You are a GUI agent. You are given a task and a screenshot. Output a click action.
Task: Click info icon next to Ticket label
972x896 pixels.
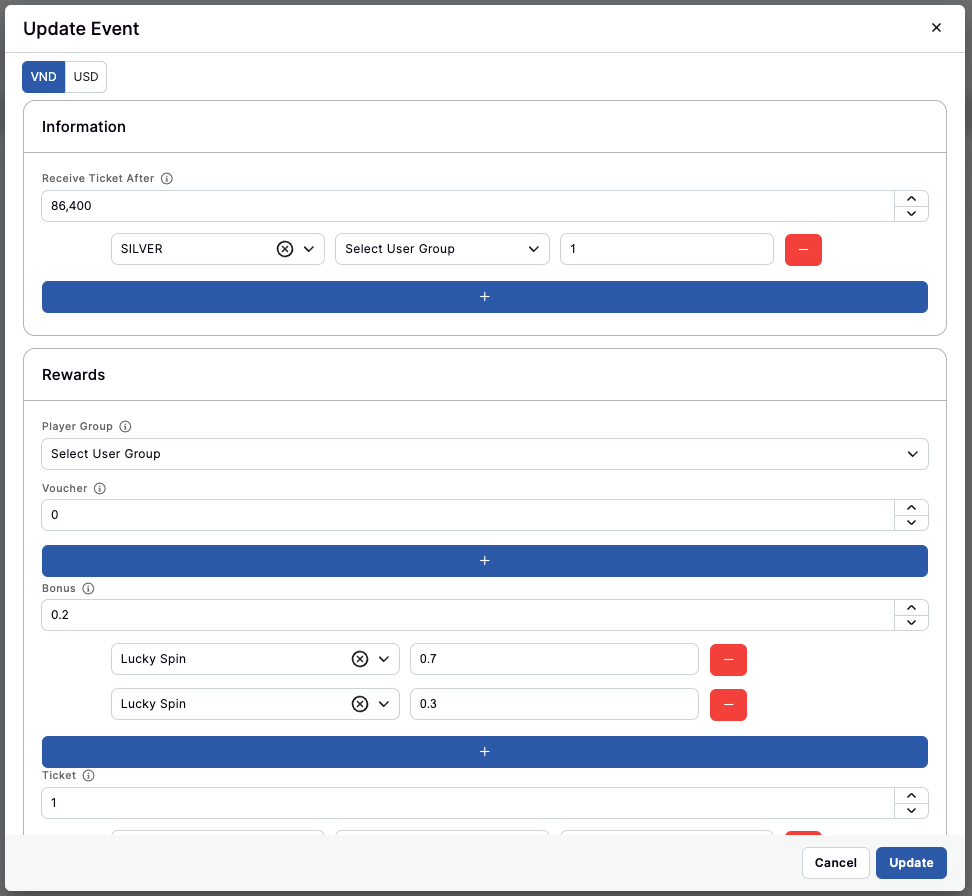pyautogui.click(x=88, y=776)
